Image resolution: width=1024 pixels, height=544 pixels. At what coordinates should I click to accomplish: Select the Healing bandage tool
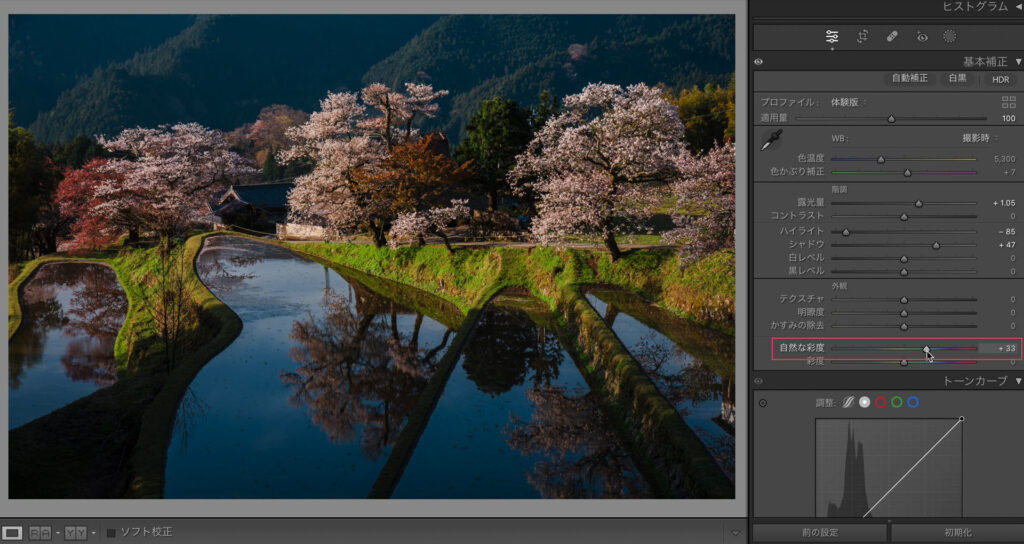[x=892, y=37]
